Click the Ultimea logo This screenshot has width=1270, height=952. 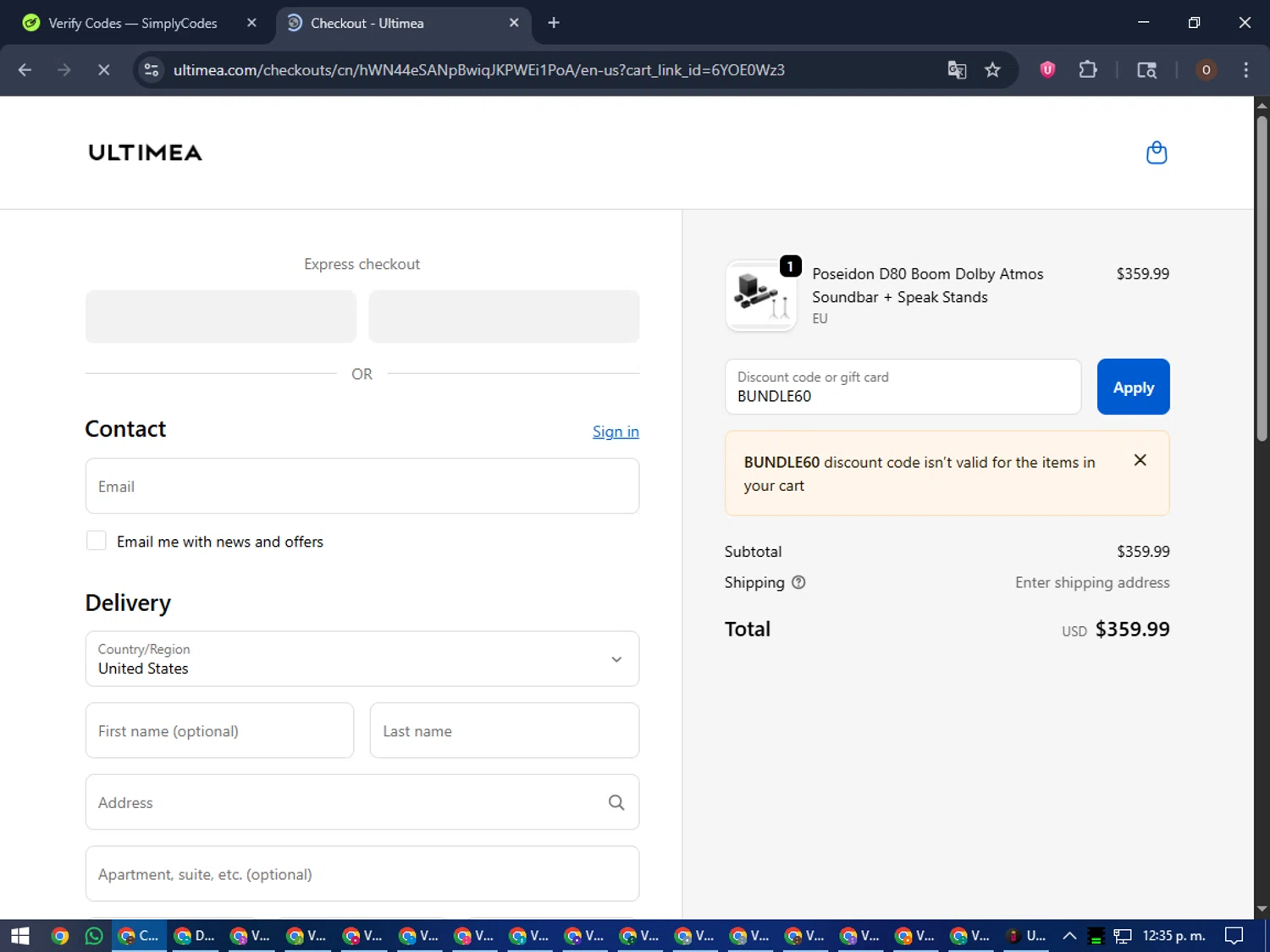(x=146, y=152)
